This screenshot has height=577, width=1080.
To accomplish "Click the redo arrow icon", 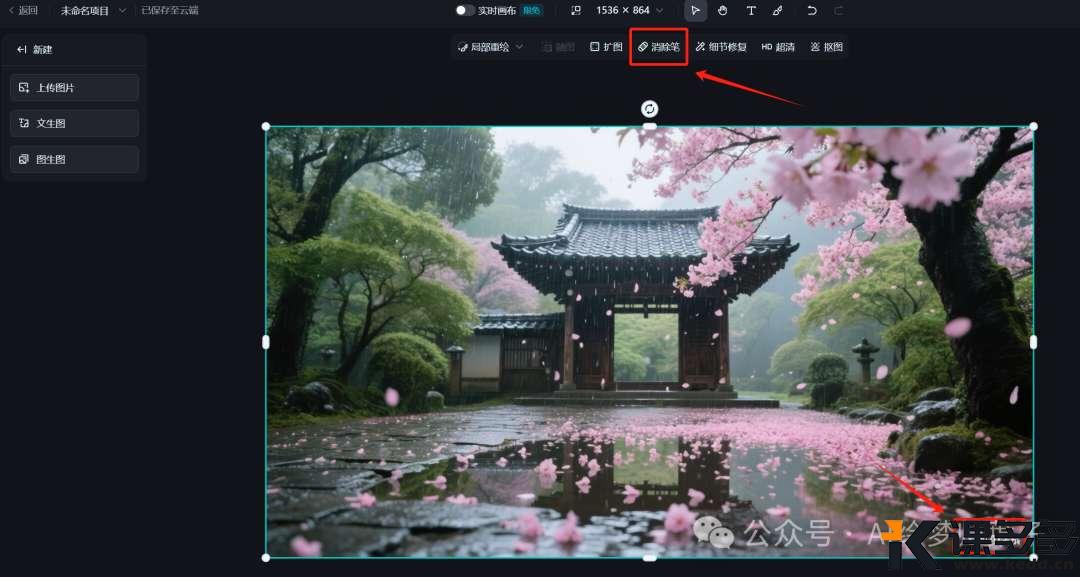I will pos(838,11).
